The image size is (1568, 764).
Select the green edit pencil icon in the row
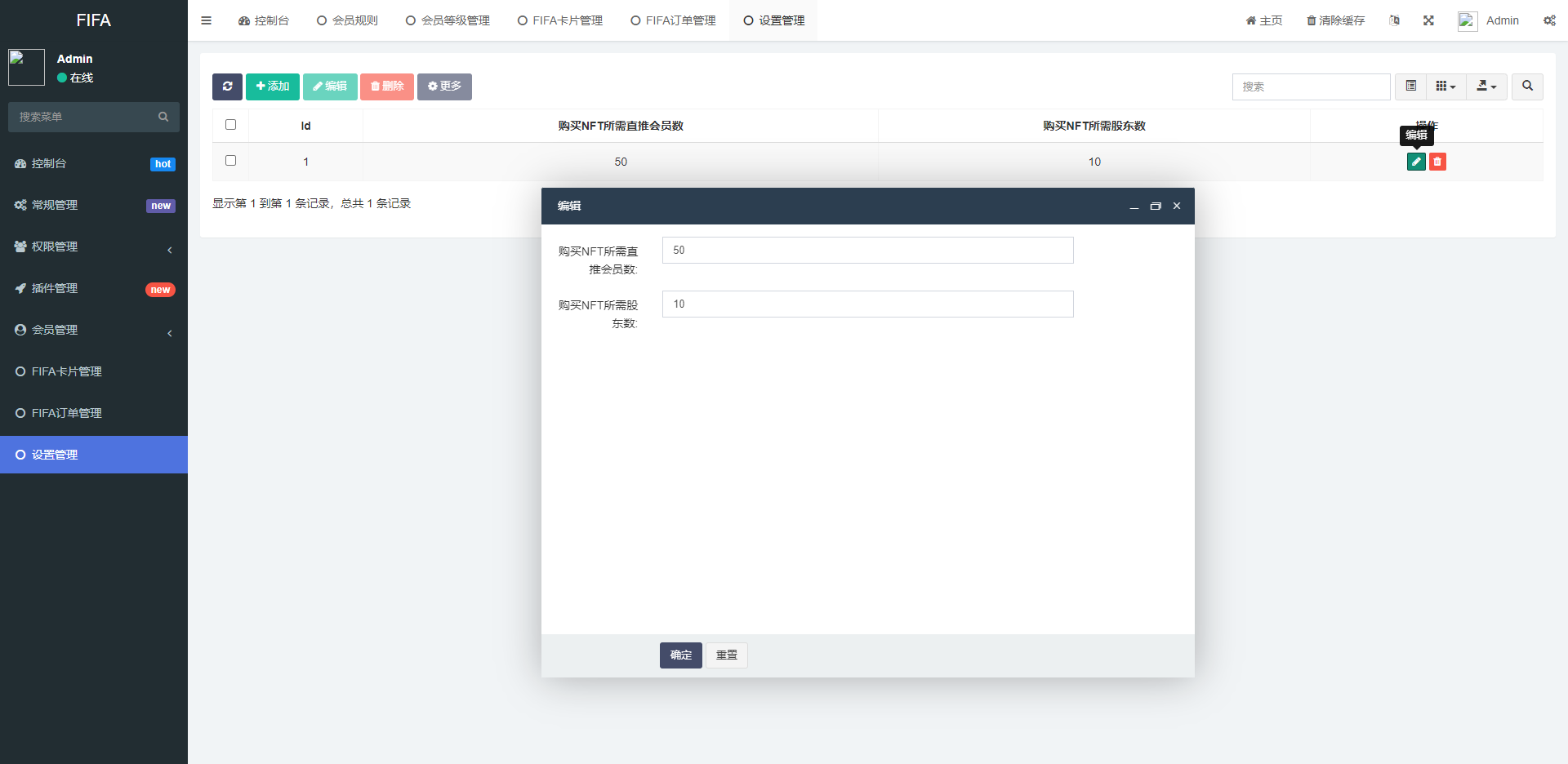pos(1415,162)
